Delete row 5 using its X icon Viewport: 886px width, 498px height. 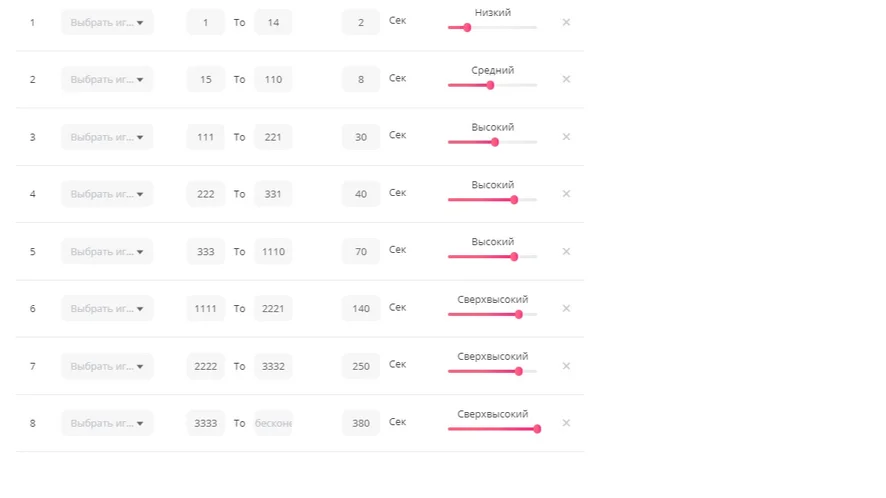tap(566, 251)
